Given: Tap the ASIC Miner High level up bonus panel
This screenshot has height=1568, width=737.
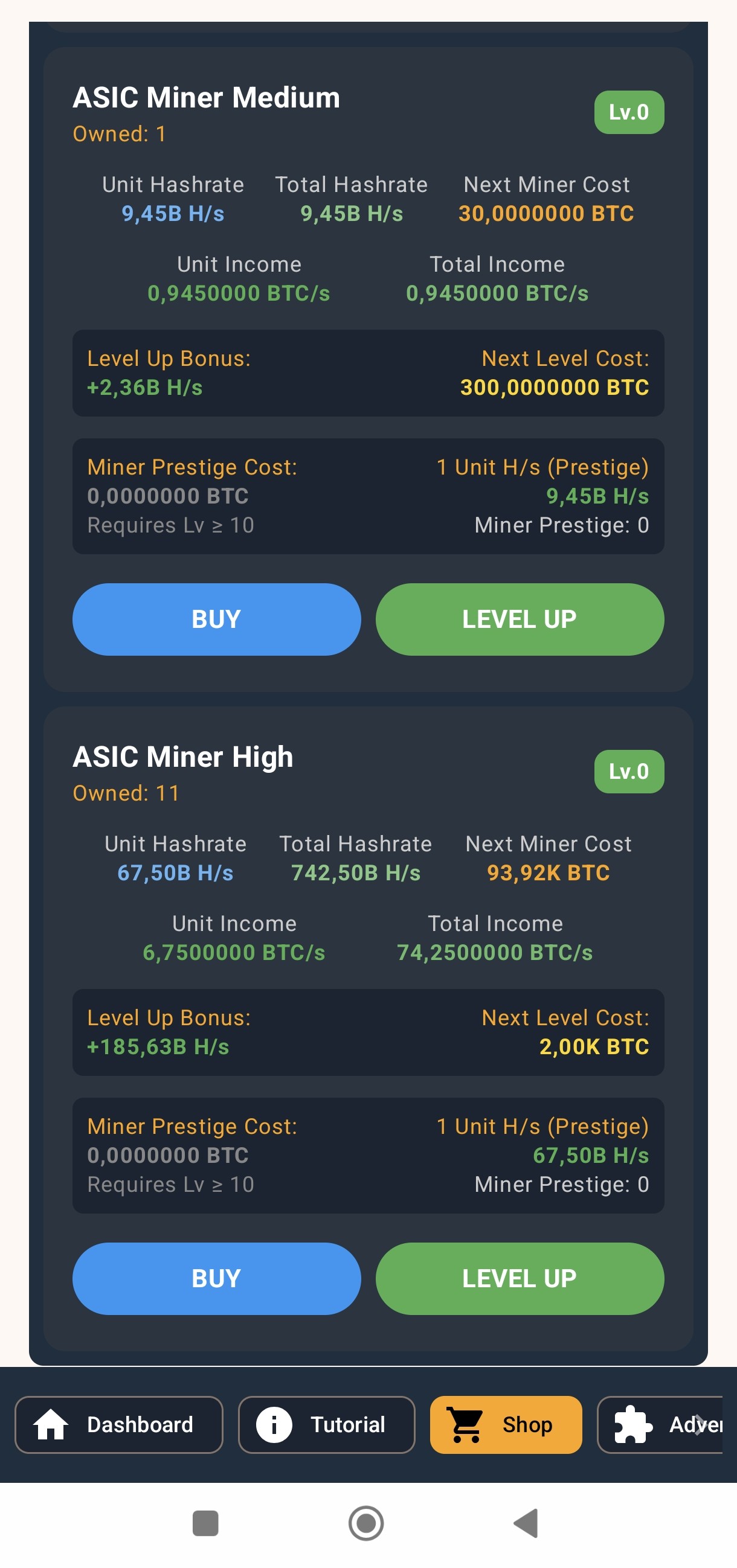Looking at the screenshot, I should click(x=368, y=1032).
